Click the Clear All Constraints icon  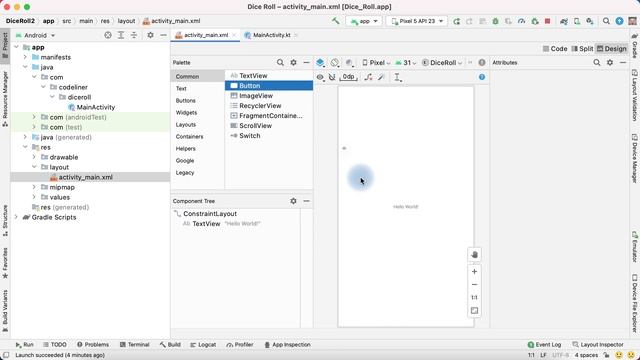(x=368, y=77)
